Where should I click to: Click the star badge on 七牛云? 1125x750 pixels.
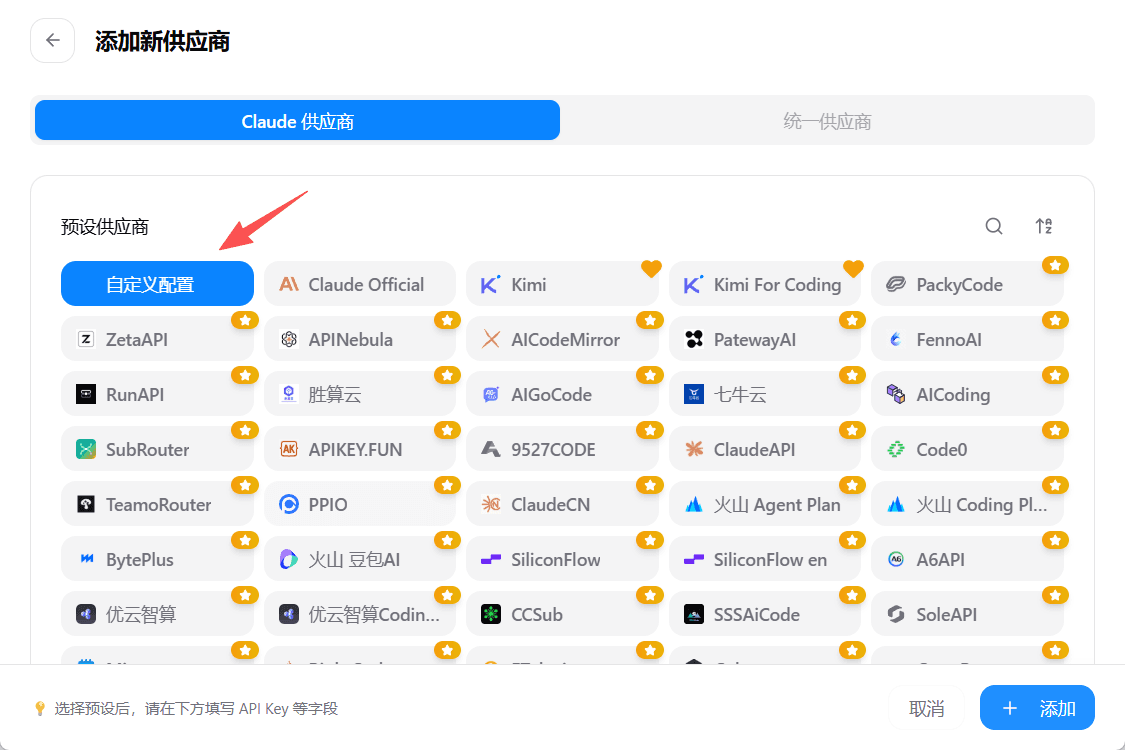(852, 375)
